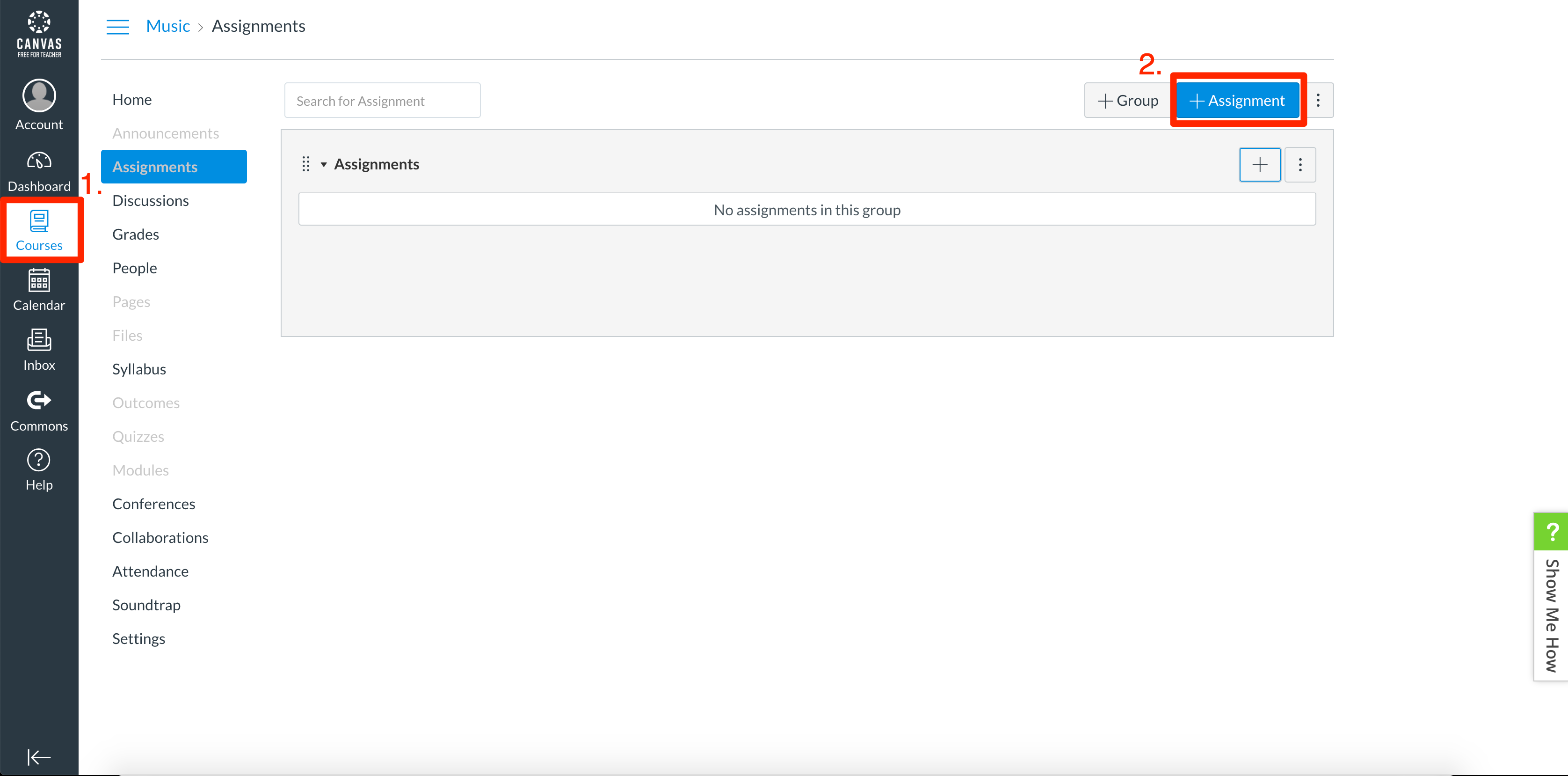Click the Help icon in sidebar
Viewport: 1568px width, 776px height.
coord(38,470)
